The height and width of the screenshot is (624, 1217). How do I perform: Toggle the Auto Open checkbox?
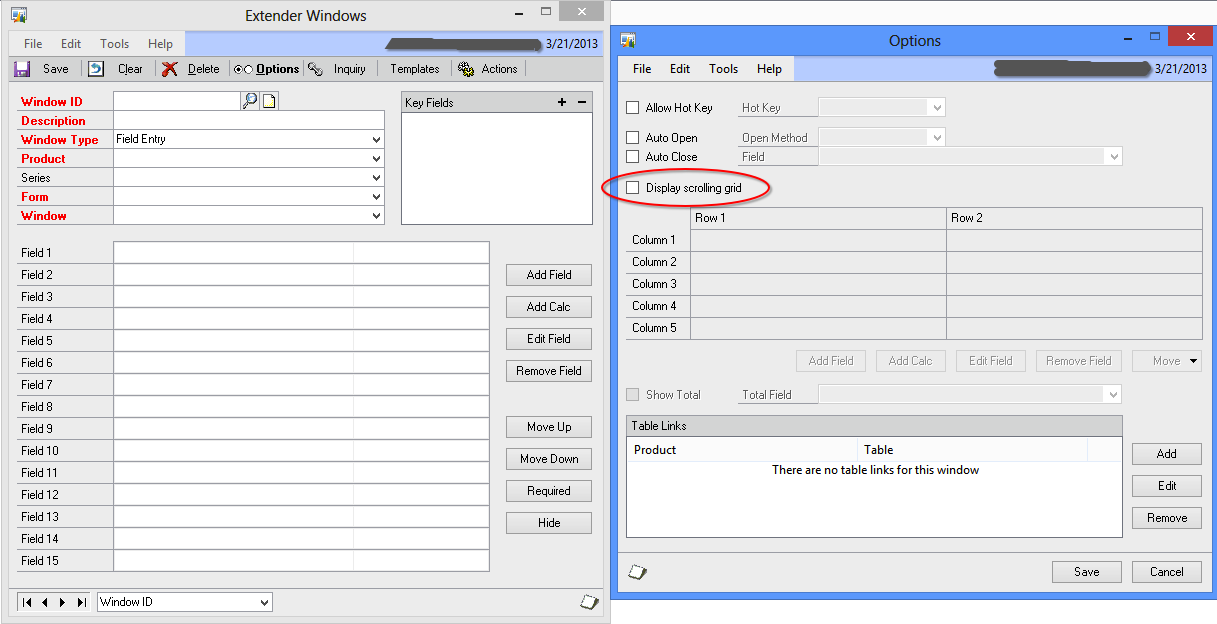point(632,138)
